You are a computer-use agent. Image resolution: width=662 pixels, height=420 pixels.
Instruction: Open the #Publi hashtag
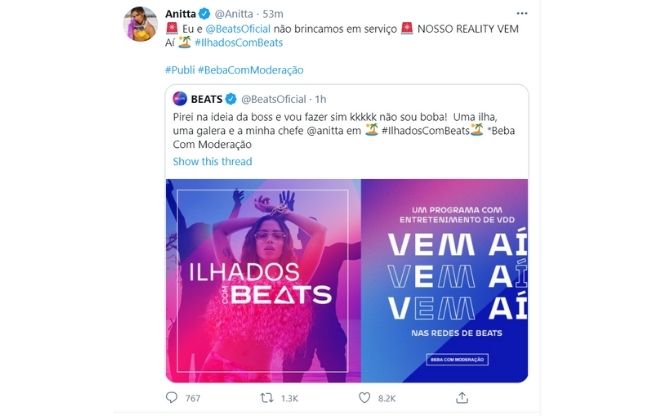(x=180, y=70)
